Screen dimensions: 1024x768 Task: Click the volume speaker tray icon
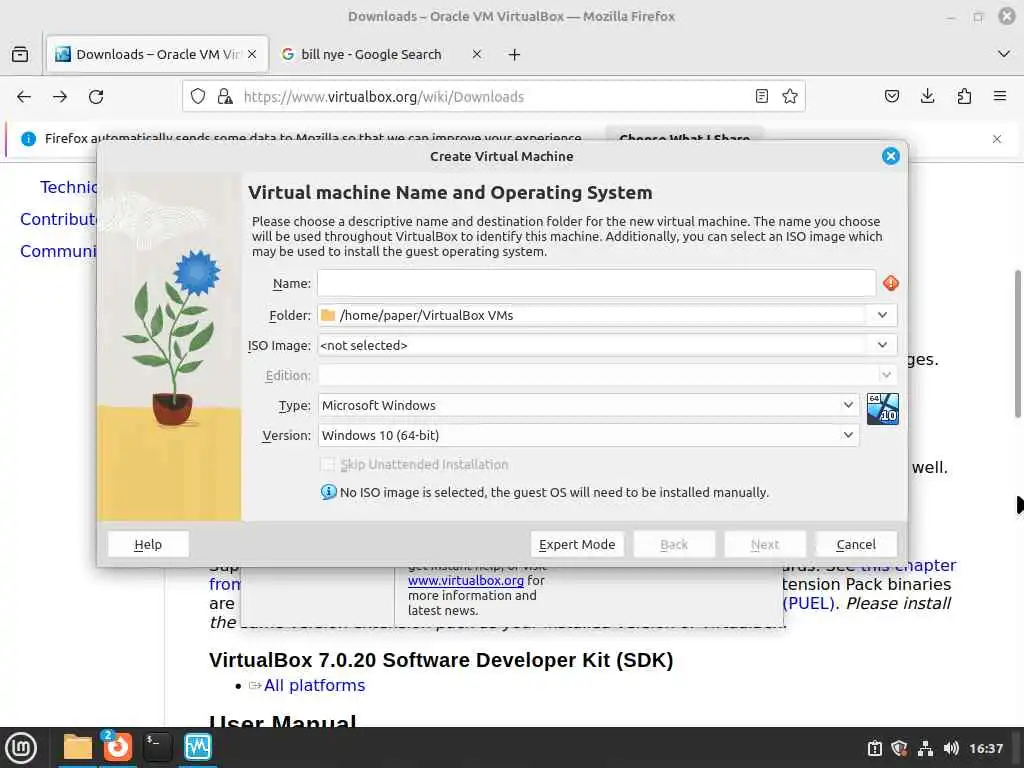tap(951, 748)
